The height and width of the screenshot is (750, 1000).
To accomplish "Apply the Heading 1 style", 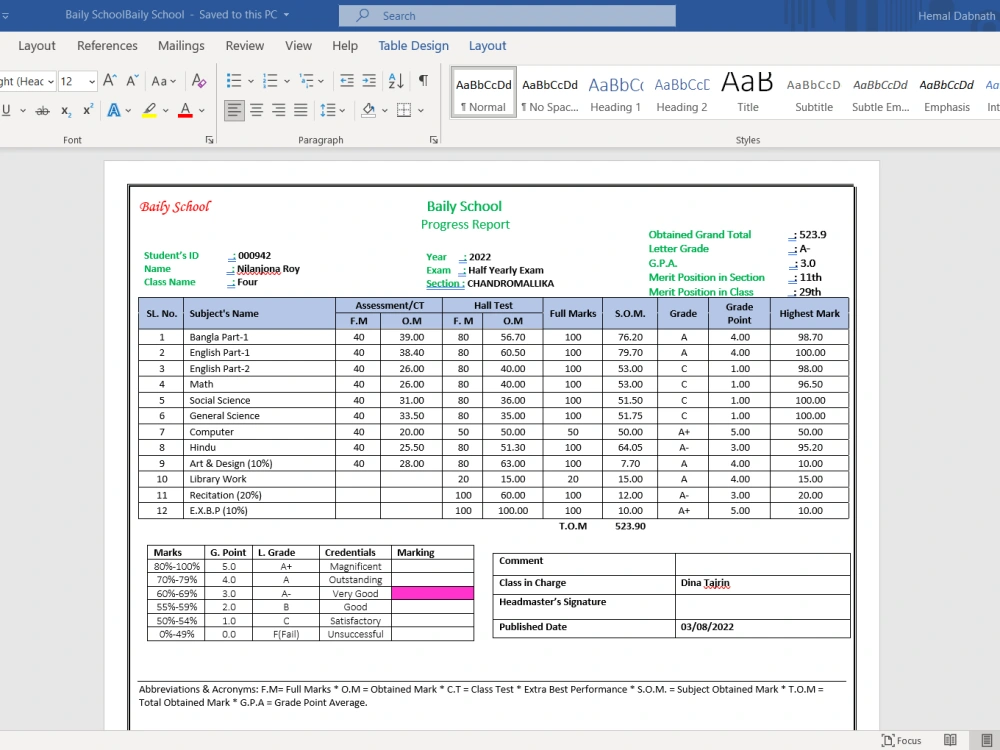I will (615, 91).
